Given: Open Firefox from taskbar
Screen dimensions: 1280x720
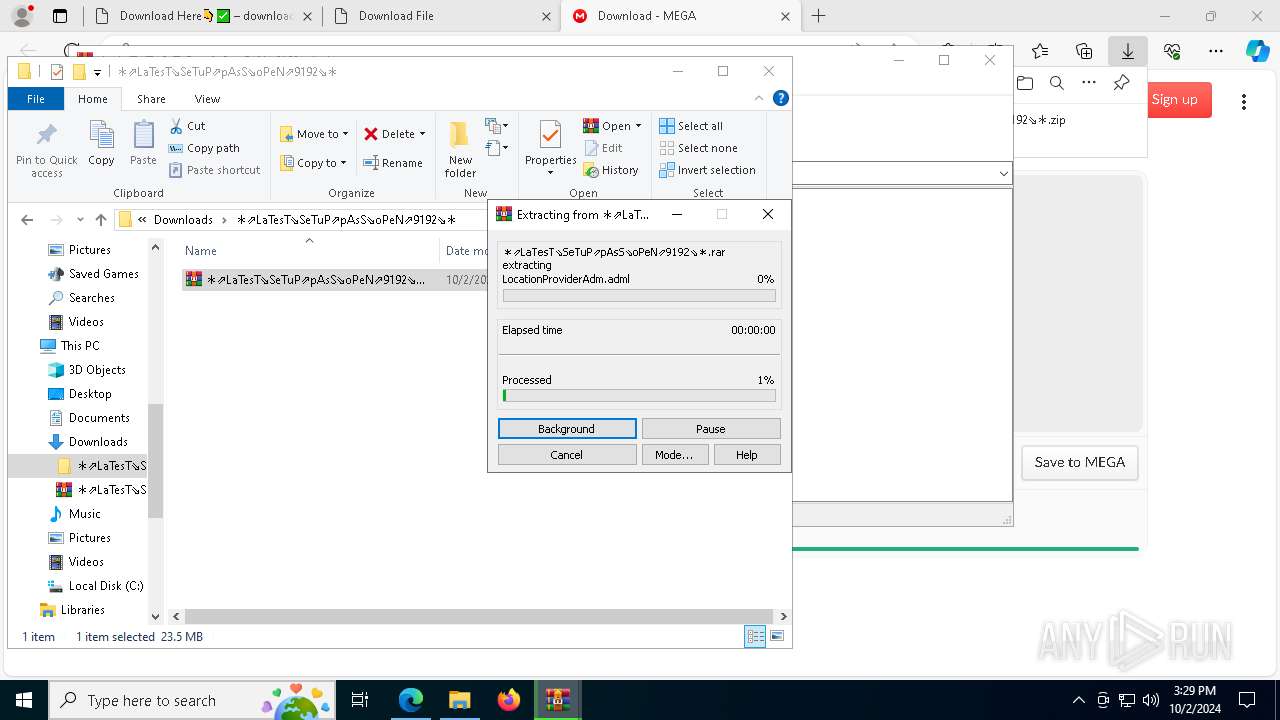Looking at the screenshot, I should click(x=508, y=700).
